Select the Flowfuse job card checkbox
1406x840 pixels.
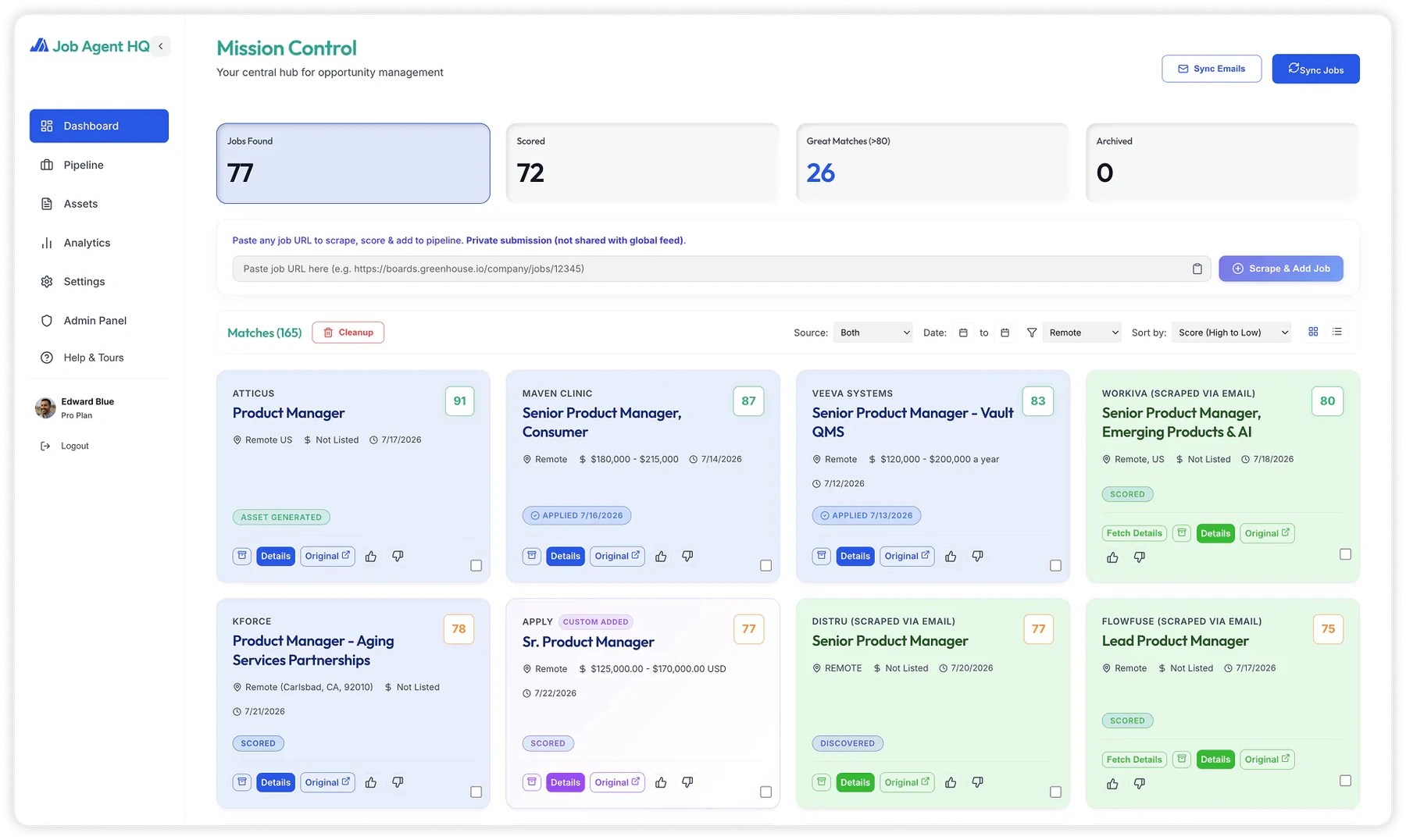click(1345, 781)
